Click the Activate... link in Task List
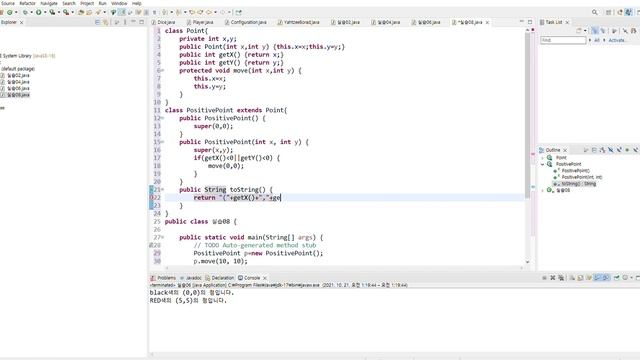Viewport: 640px width, 360px height. pyautogui.click(x=617, y=40)
